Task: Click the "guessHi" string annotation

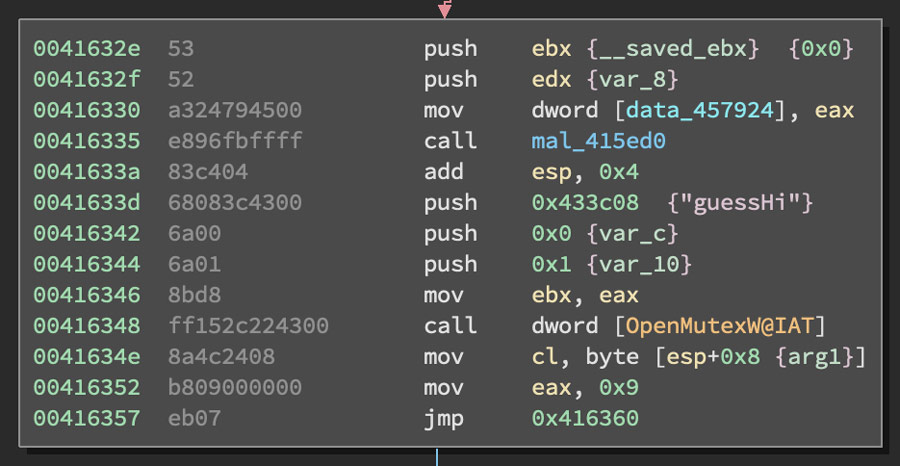Action: pos(740,203)
